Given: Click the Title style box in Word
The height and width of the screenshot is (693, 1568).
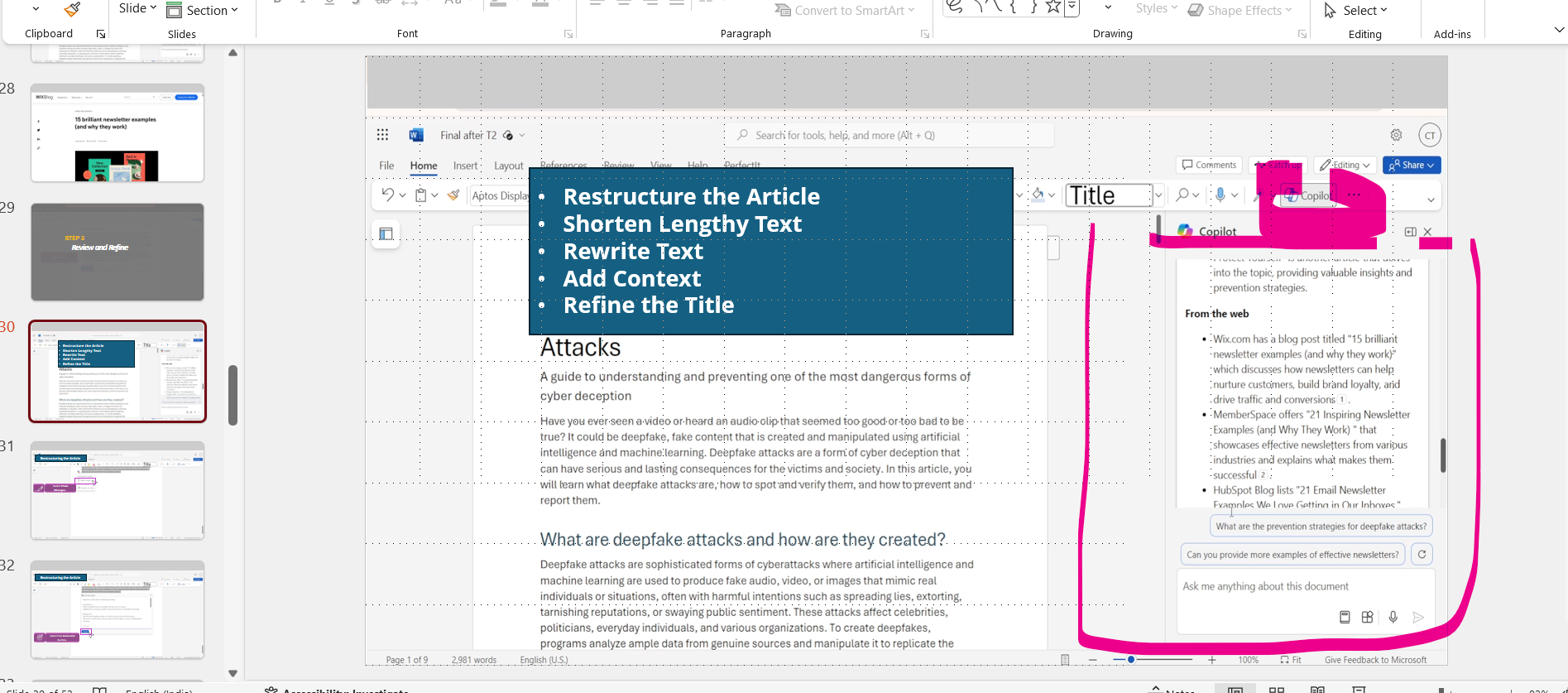Looking at the screenshot, I should [x=1109, y=195].
